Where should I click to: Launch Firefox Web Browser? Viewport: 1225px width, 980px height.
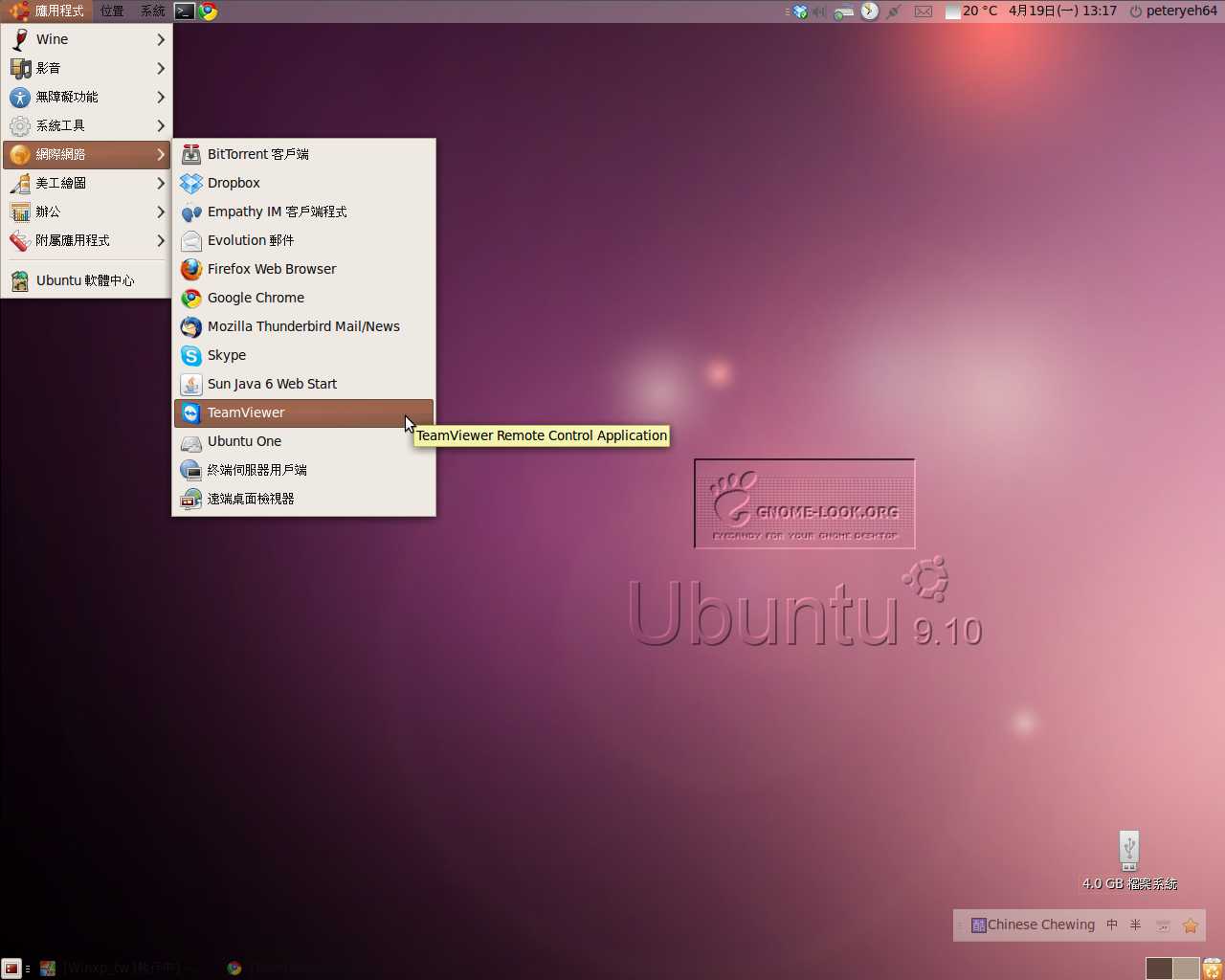[x=303, y=269]
